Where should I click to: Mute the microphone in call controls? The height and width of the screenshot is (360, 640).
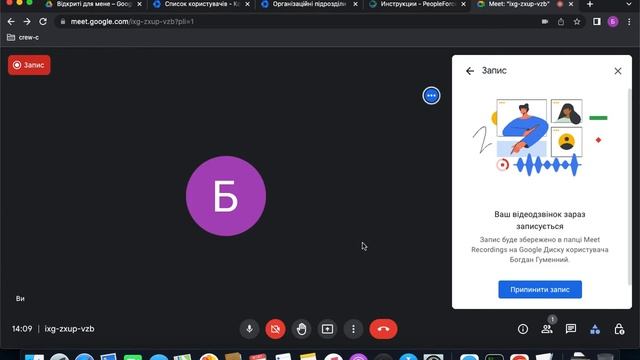point(249,329)
